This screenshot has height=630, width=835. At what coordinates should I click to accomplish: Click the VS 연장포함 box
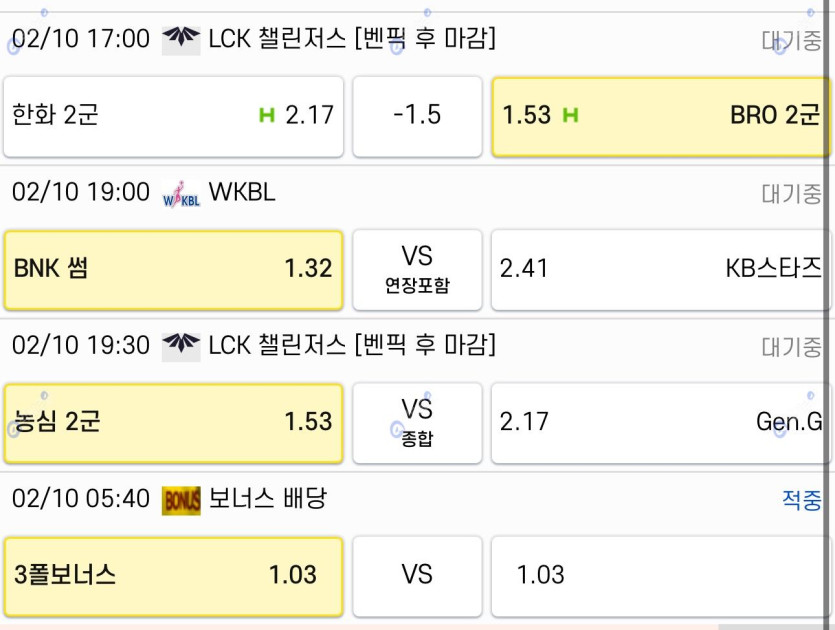pos(417,269)
